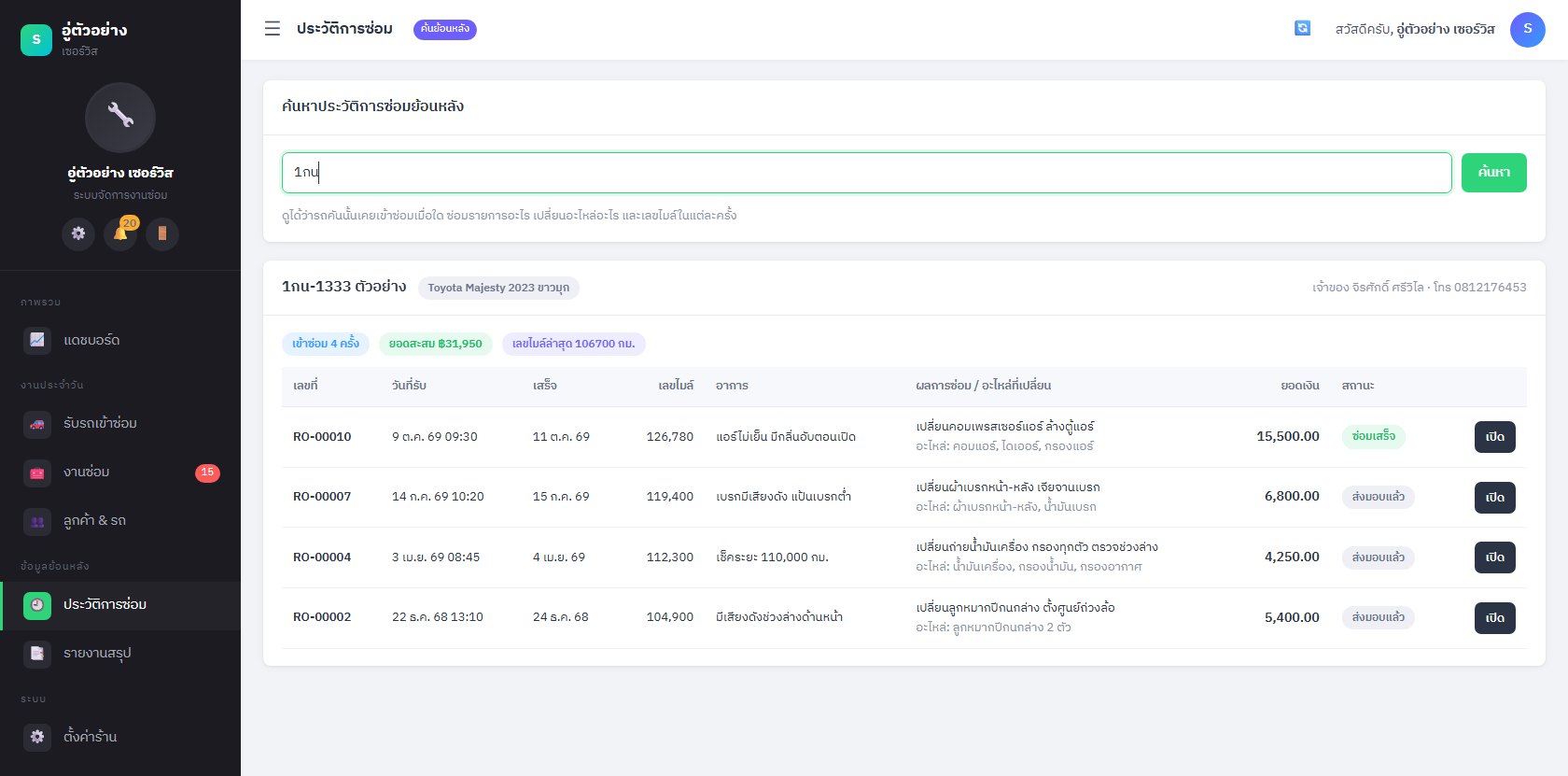1568x776 pixels.
Task: Open repair order RO-00007 with เปิด button
Action: (x=1494, y=498)
